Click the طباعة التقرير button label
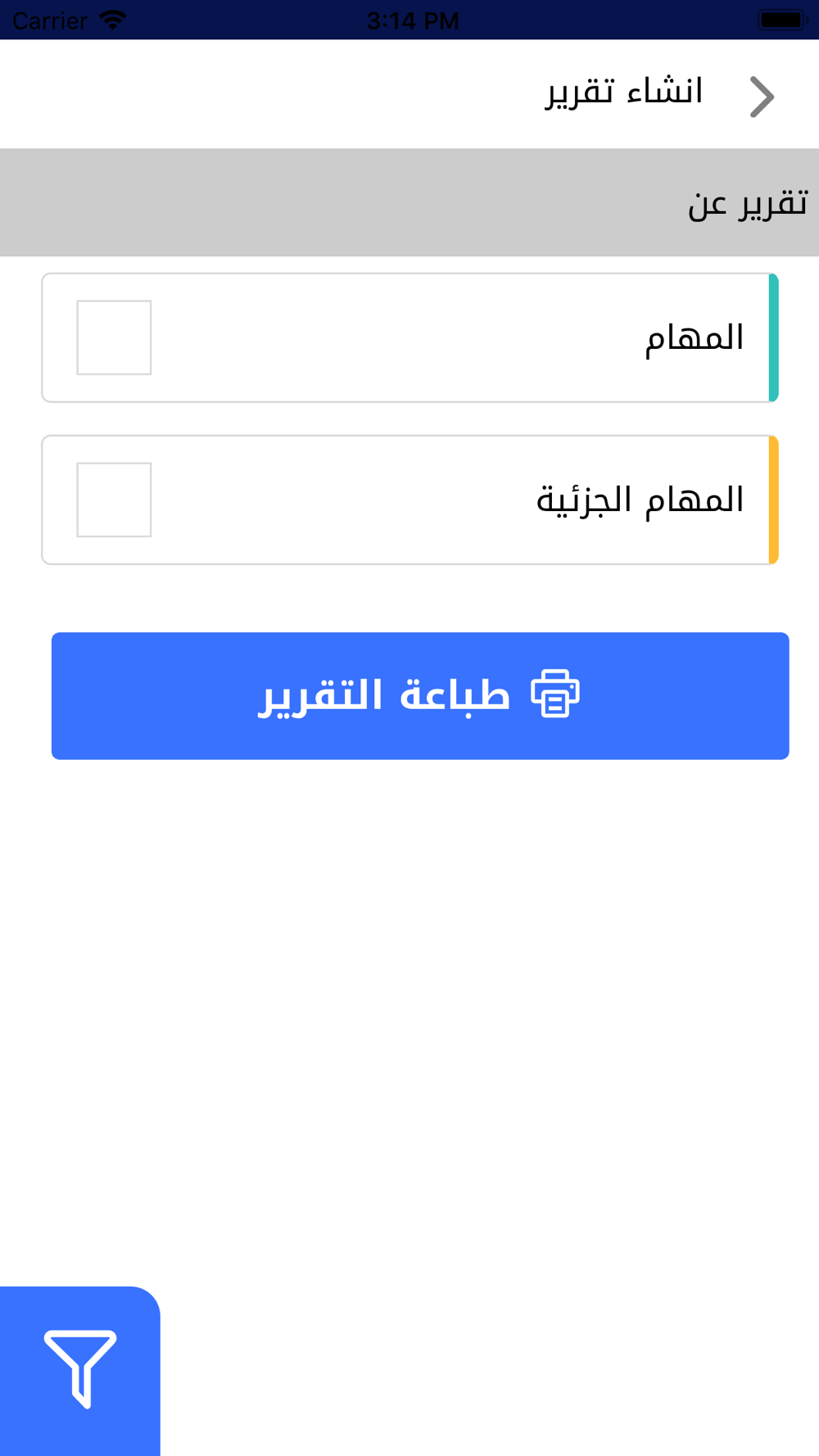 point(384,695)
